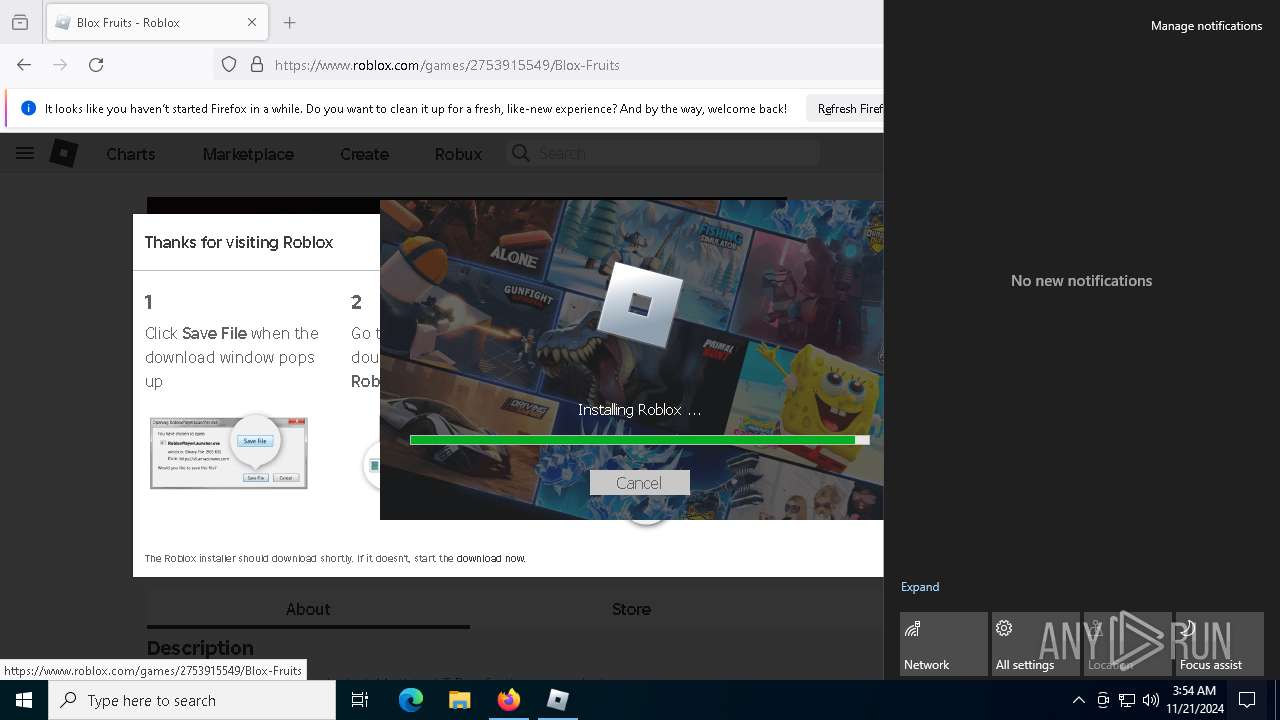Open the Marketplace menu item
Image resolution: width=1280 pixels, height=720 pixels.
tap(248, 154)
